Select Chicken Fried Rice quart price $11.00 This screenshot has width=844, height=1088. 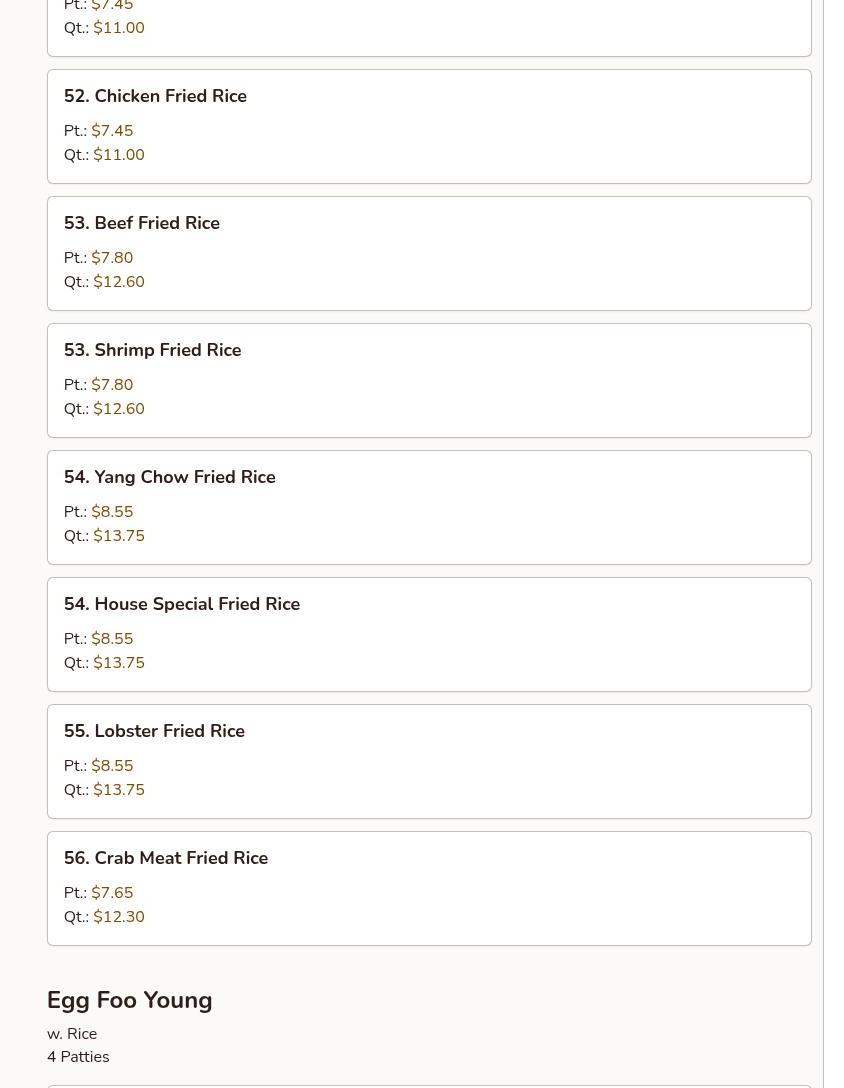pyautogui.click(x=118, y=155)
